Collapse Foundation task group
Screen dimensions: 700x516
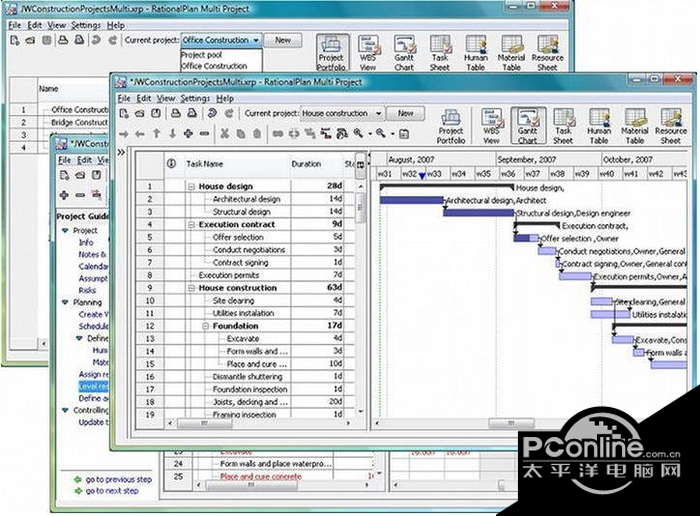(205, 326)
